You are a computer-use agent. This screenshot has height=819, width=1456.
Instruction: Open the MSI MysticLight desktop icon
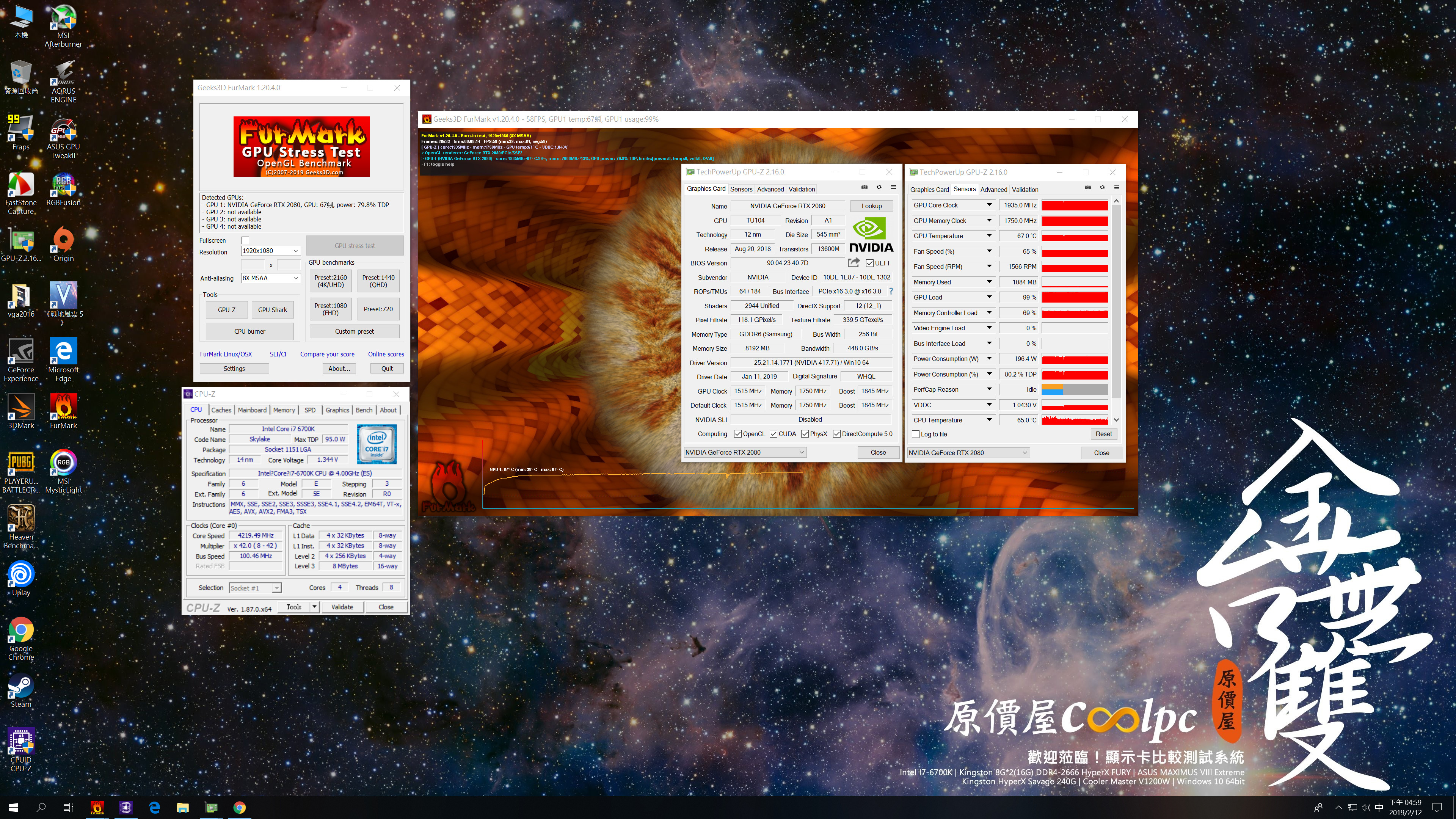63,472
